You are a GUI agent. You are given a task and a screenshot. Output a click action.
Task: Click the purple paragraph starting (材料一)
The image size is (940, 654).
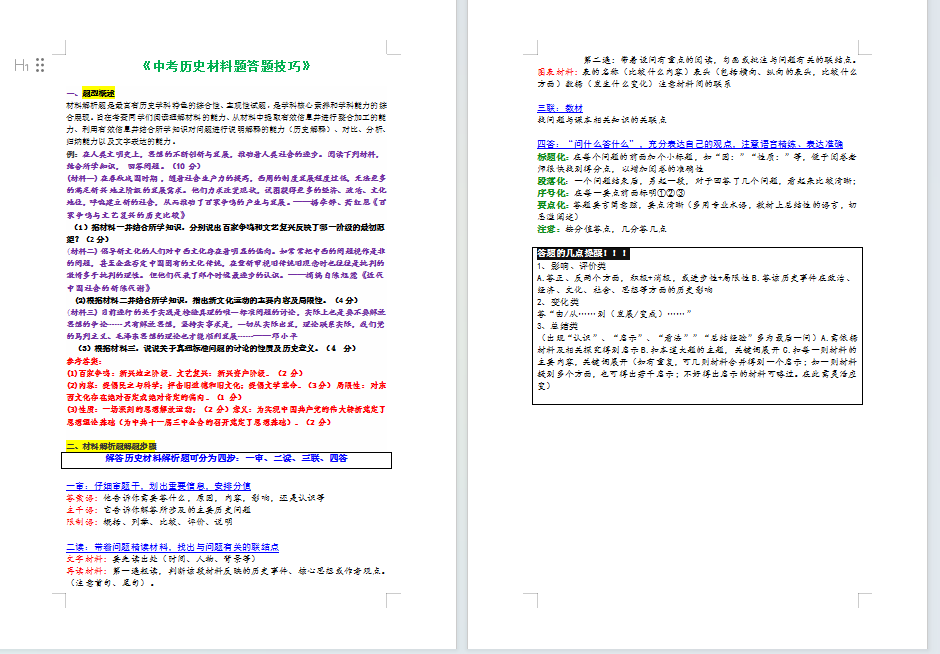click(226, 197)
